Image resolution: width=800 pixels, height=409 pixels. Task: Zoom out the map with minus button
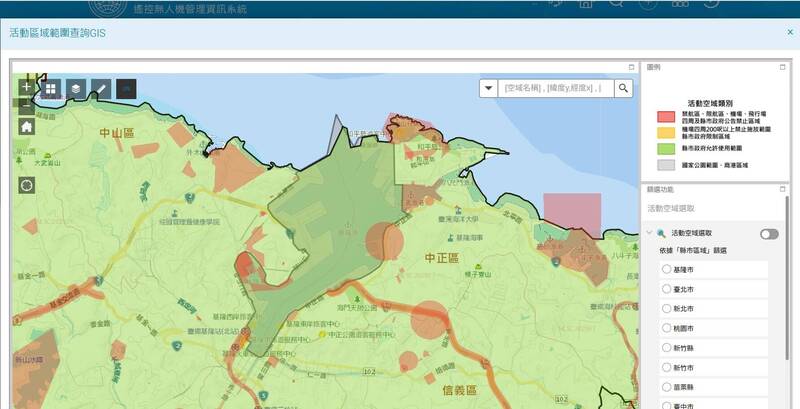[x=27, y=106]
